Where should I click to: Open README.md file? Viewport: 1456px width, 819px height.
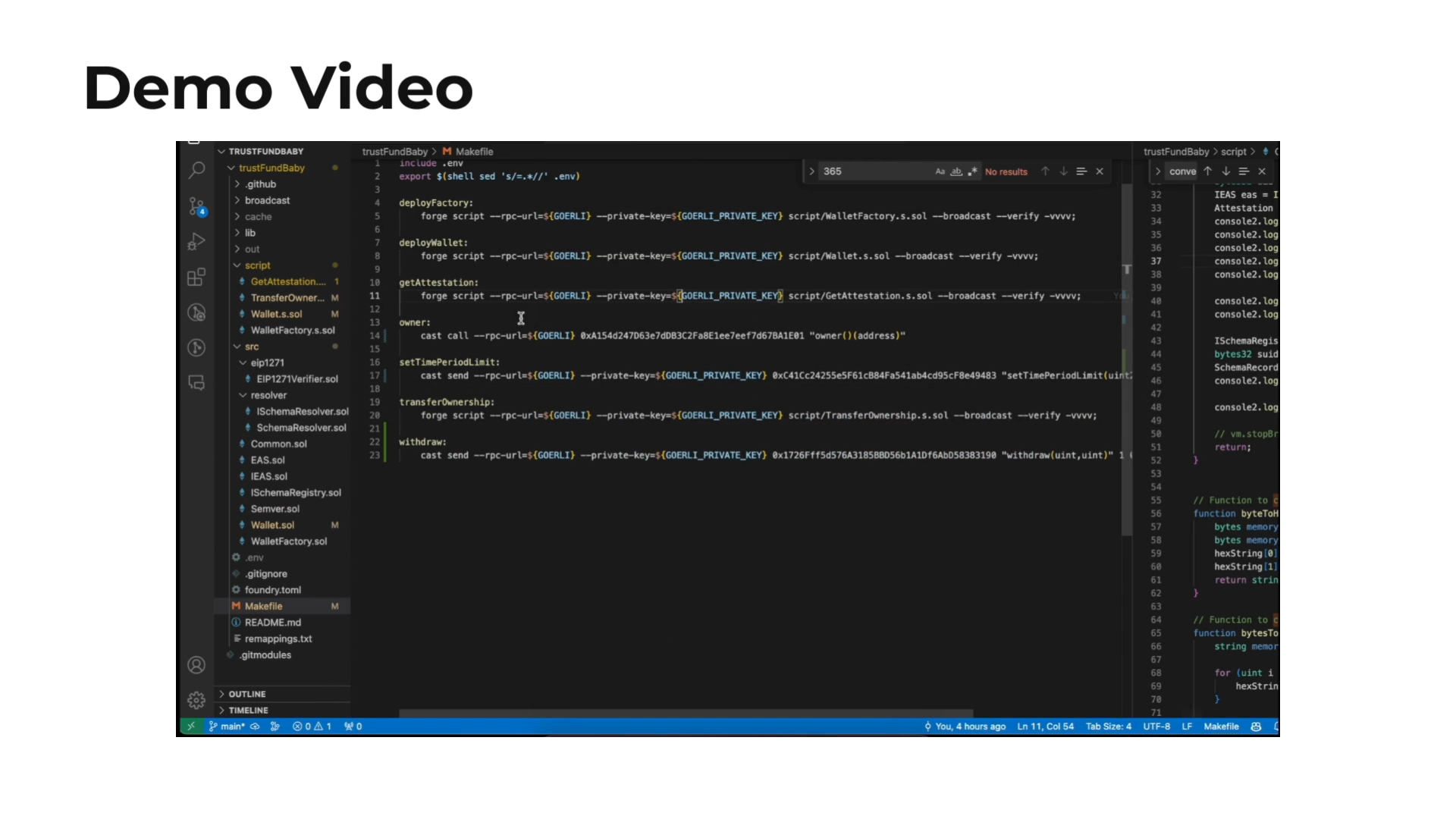click(x=282, y=623)
